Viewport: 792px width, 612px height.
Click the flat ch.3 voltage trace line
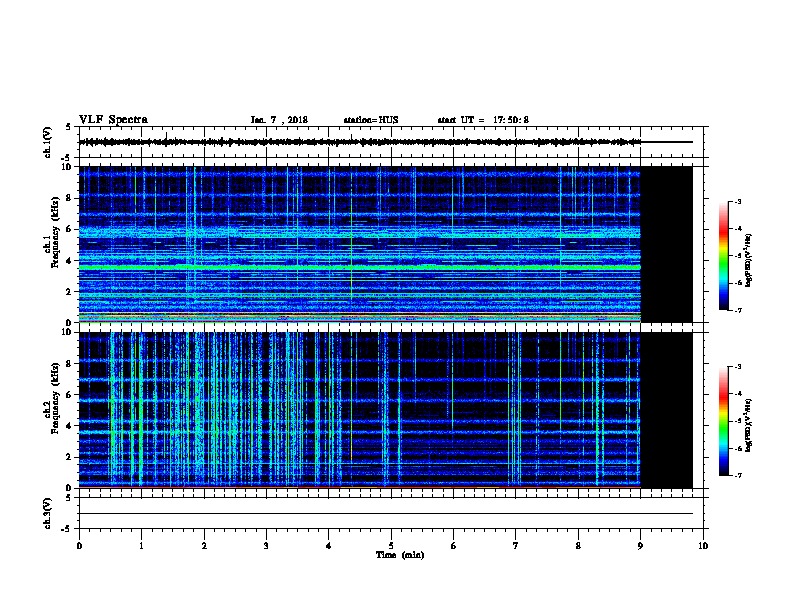pos(385,514)
